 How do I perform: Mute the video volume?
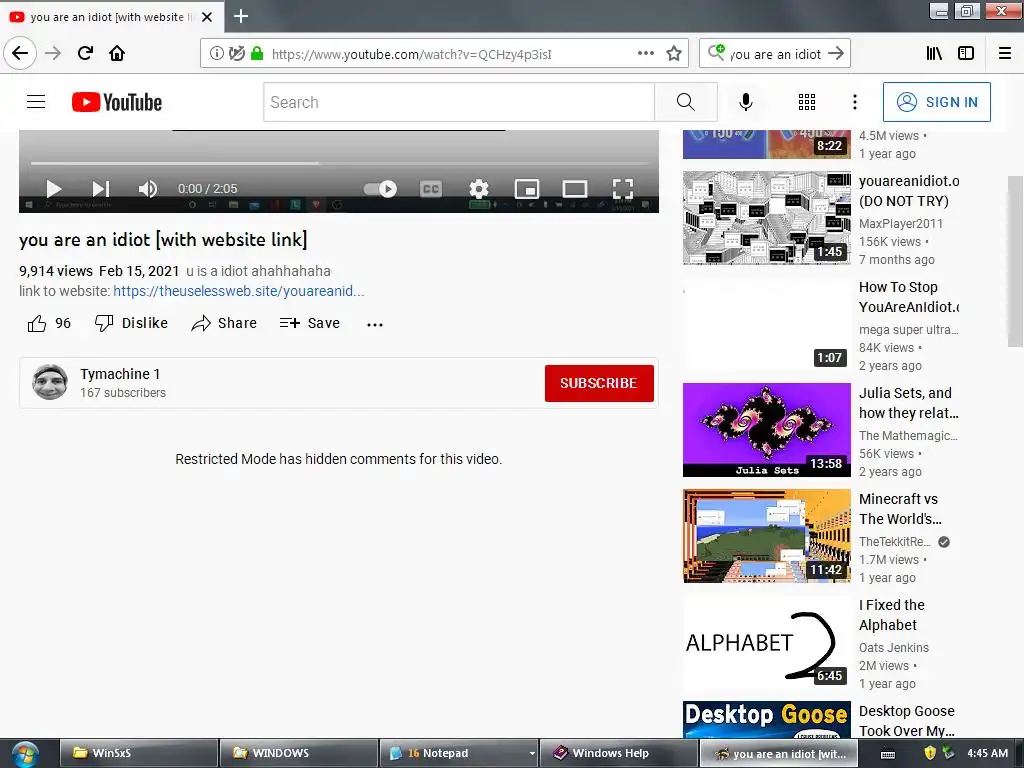[x=148, y=189]
